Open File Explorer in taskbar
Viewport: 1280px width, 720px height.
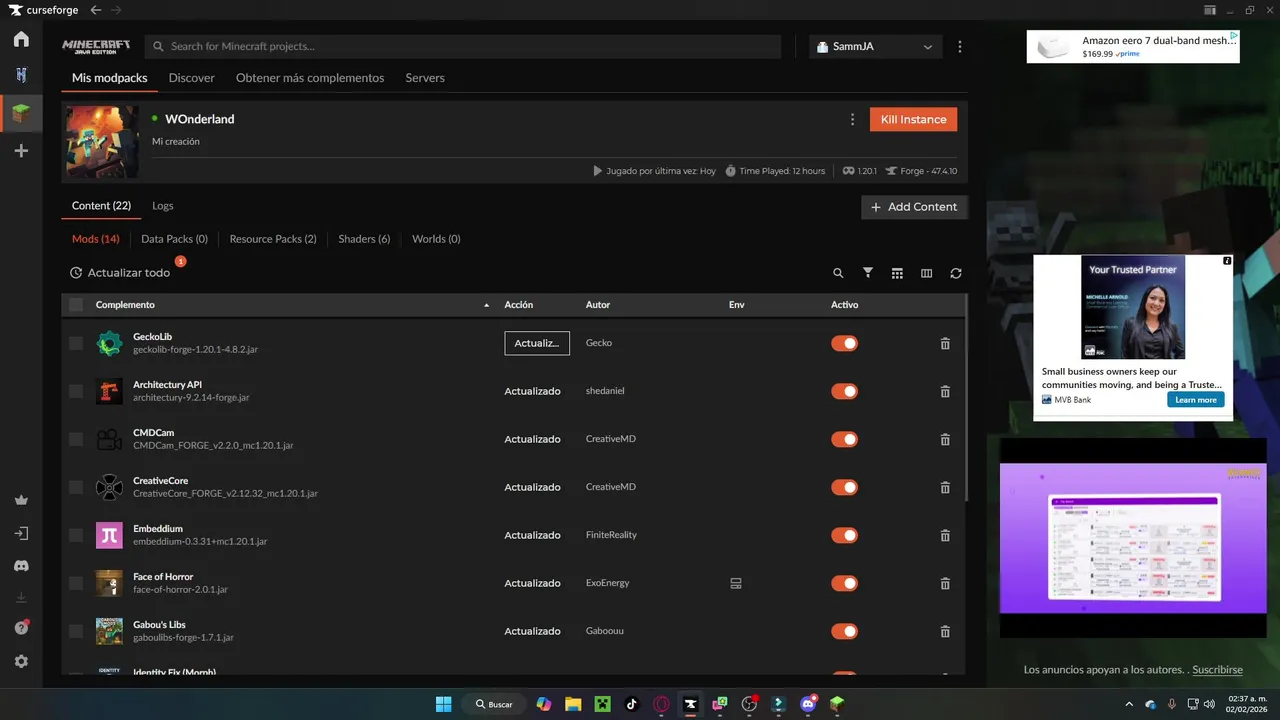[x=573, y=704]
